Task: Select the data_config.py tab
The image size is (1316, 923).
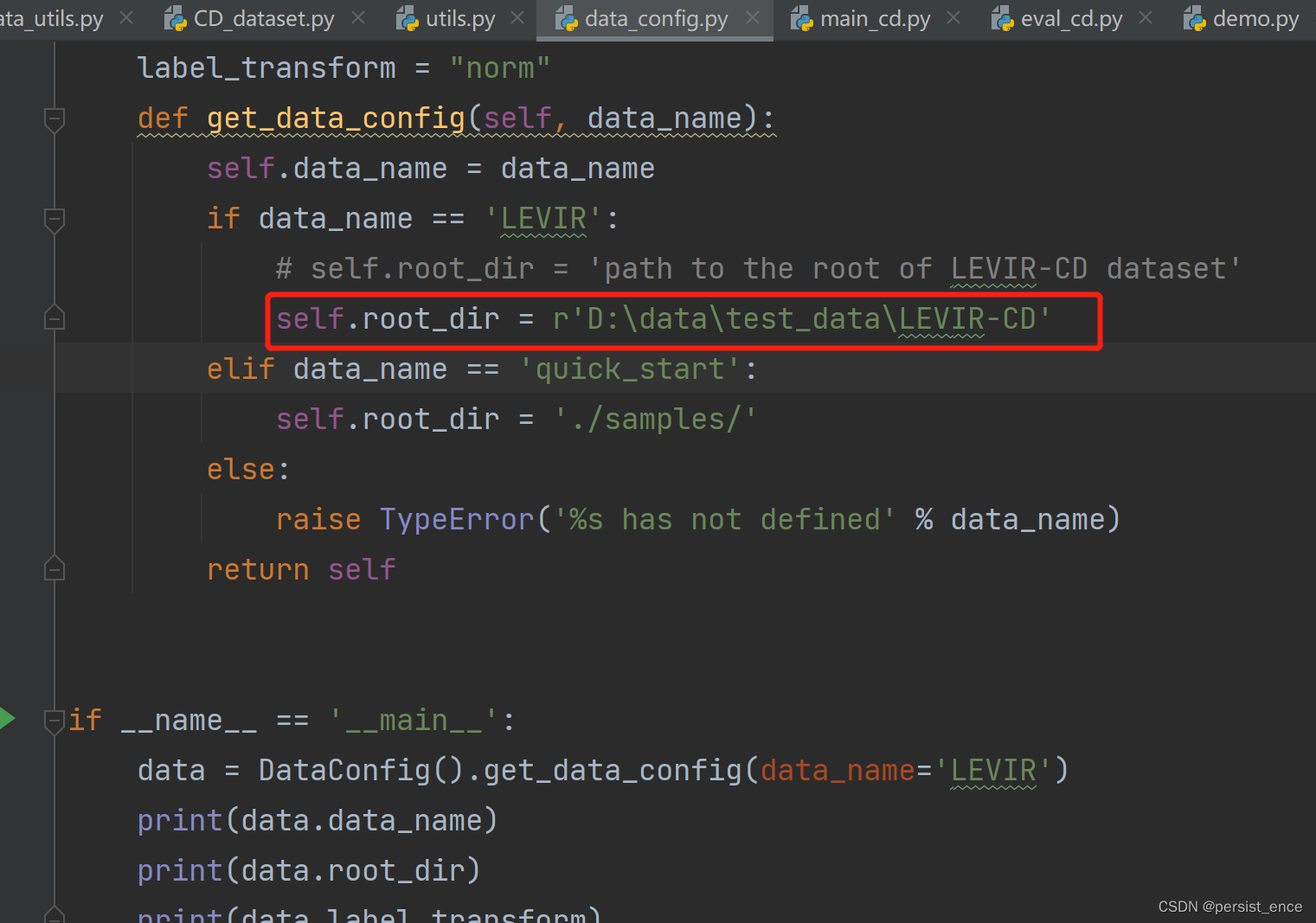Action: click(x=656, y=19)
